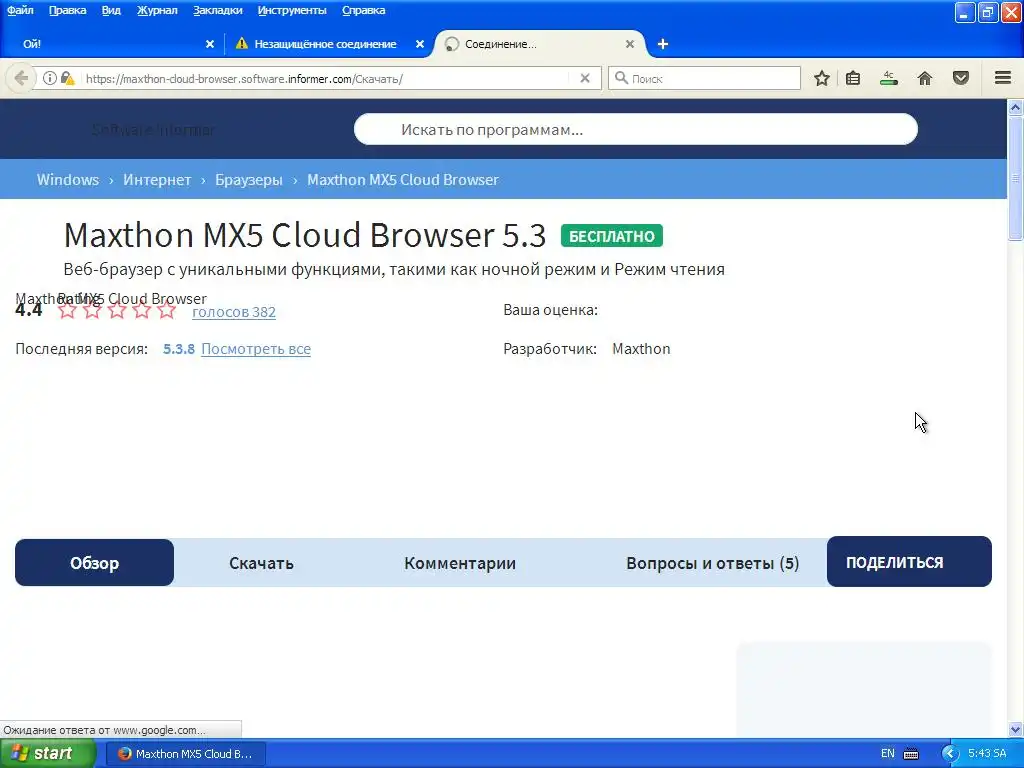
Task: Click the fifth rating star
Action: pos(167,310)
